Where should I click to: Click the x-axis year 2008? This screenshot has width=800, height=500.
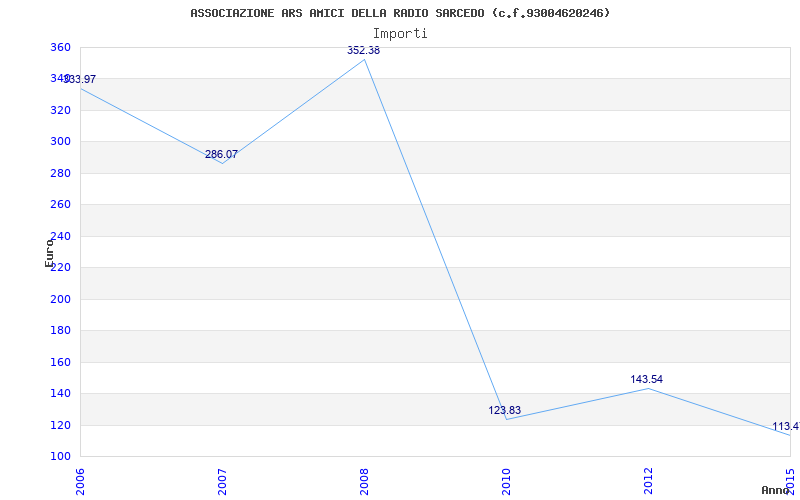(x=364, y=482)
